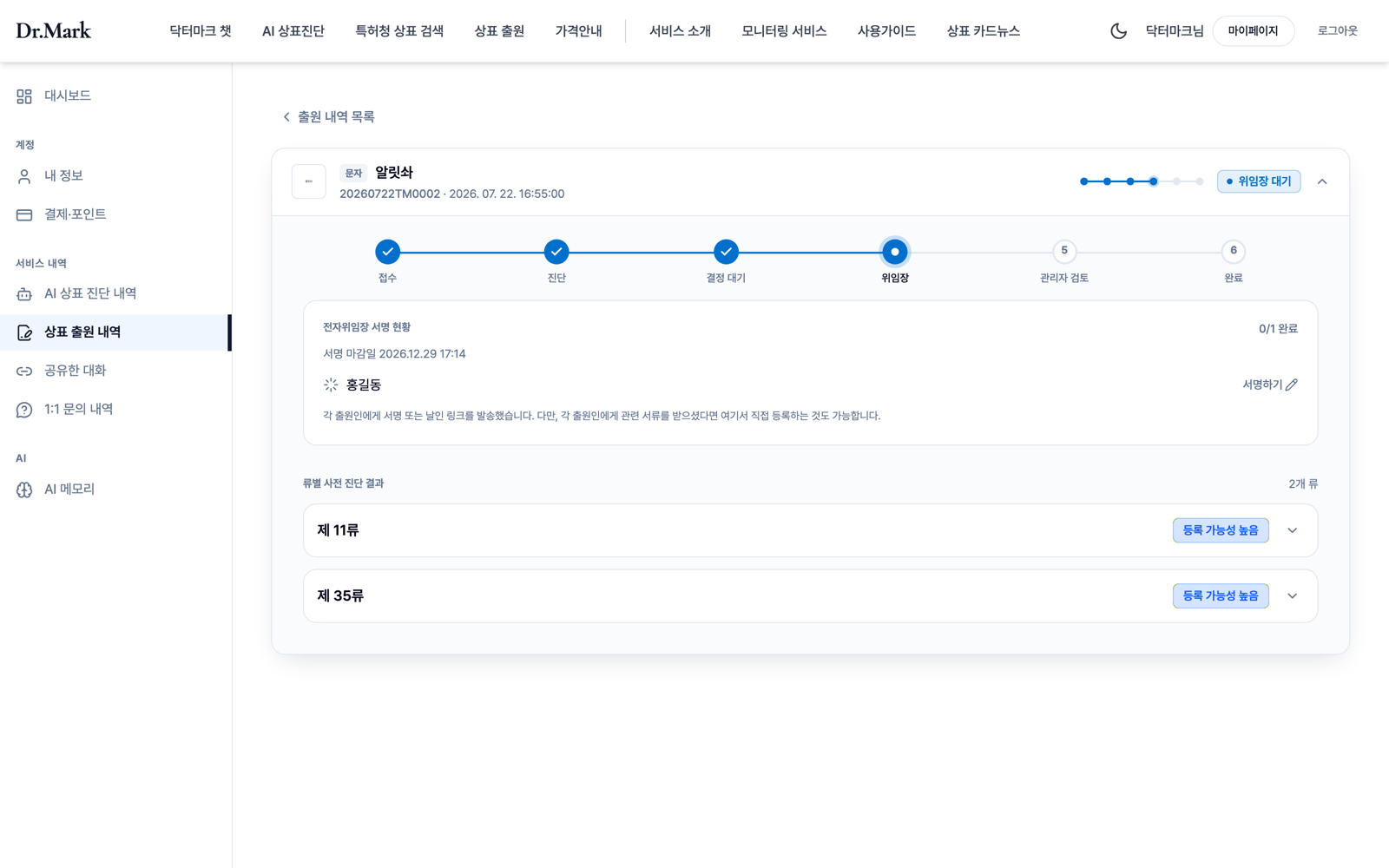
Task: Open AI 상표 진단 내역 sidebar item
Action: (x=90, y=293)
